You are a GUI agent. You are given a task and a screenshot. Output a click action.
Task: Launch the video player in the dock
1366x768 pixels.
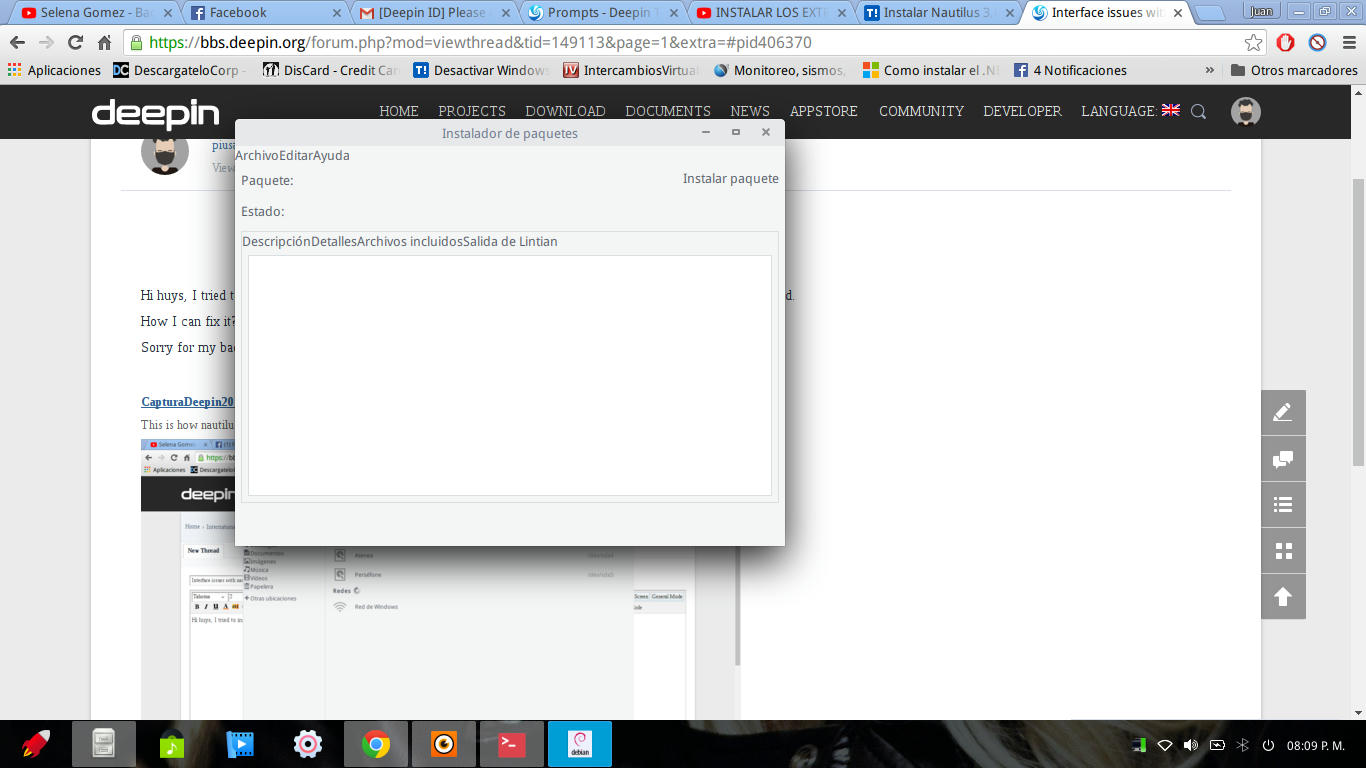click(240, 744)
